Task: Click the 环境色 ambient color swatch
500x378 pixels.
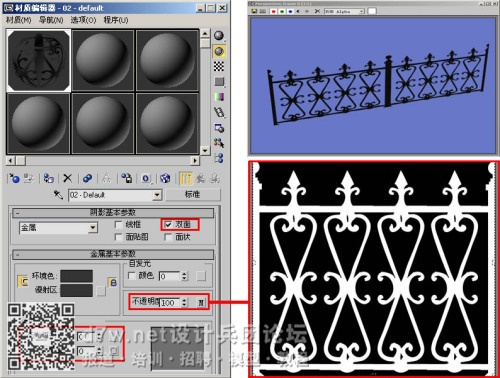Action: tap(77, 276)
